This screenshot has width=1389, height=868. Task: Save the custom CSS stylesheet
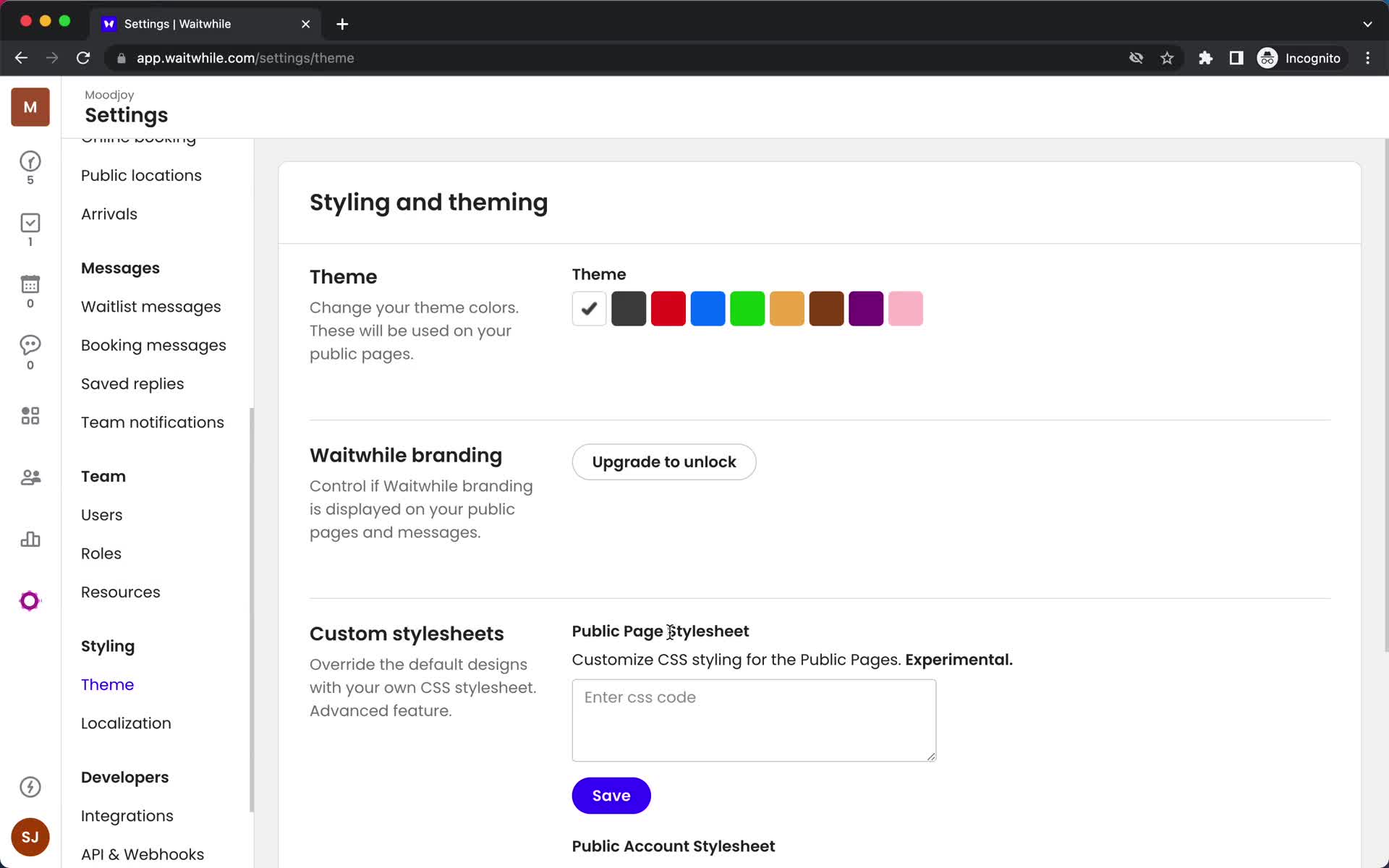tap(611, 795)
